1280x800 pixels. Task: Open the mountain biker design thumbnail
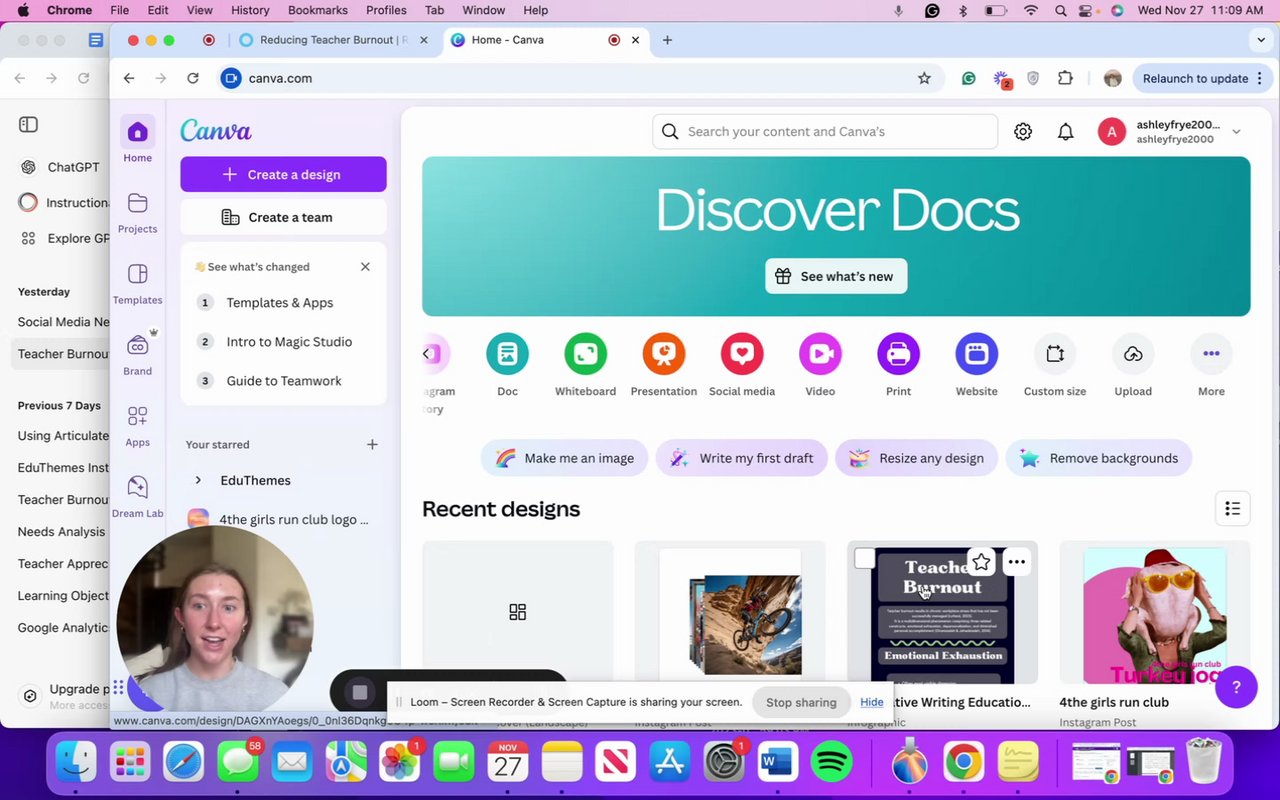click(x=730, y=612)
